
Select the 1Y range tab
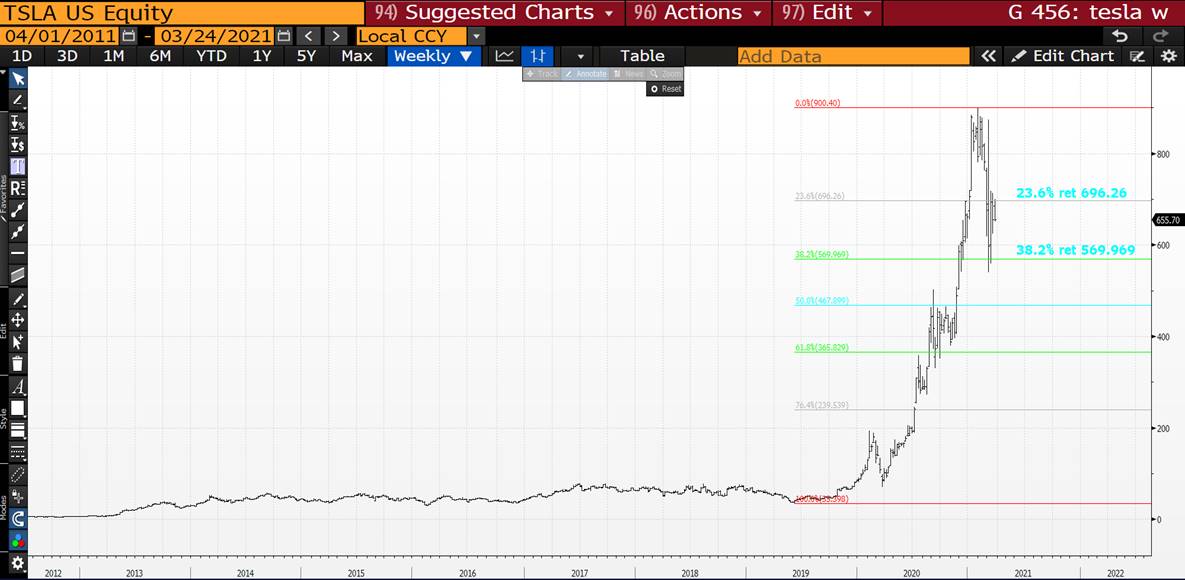pos(261,56)
